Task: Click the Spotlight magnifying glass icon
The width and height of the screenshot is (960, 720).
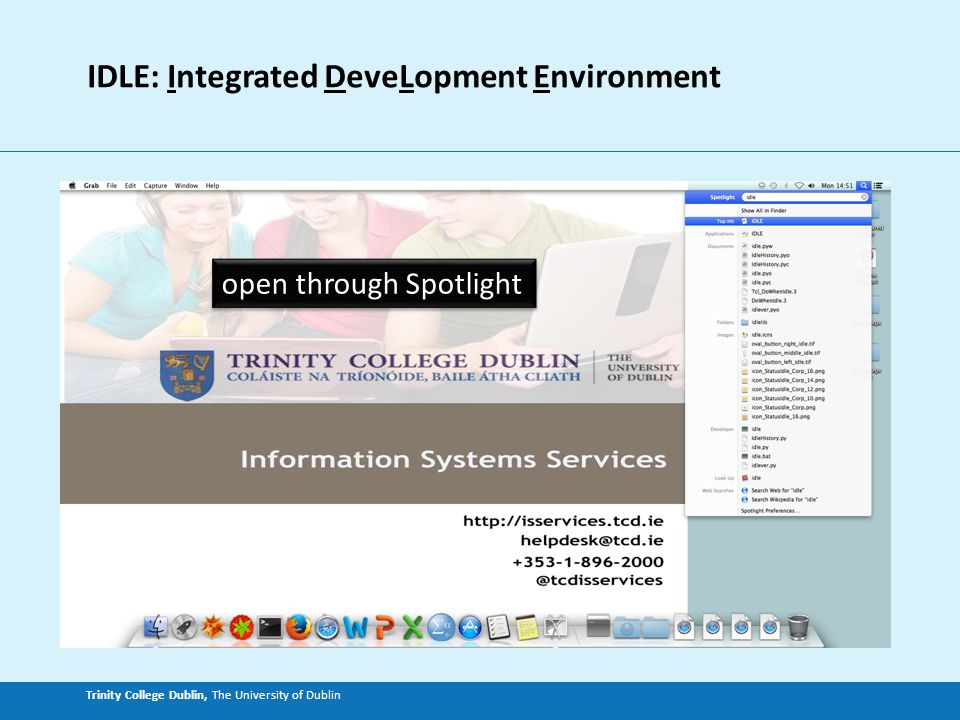Action: (x=863, y=186)
